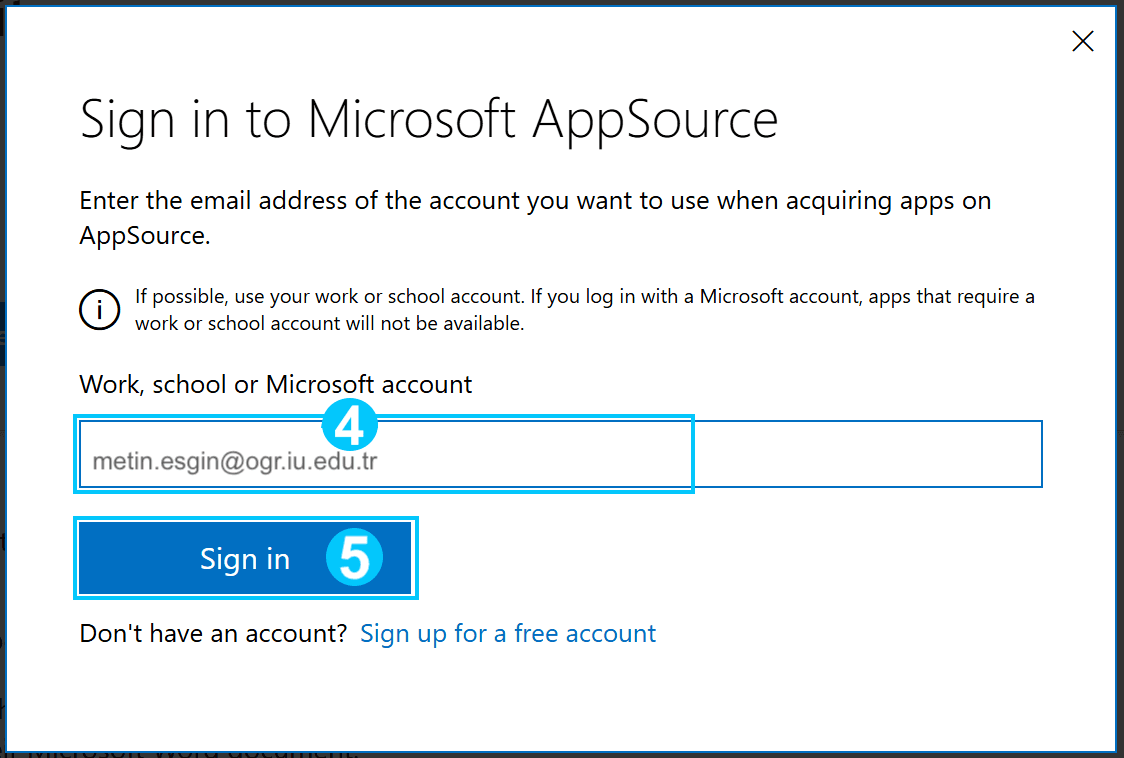1124x758 pixels.
Task: Click the numbered step 5 badge
Action: tap(355, 557)
